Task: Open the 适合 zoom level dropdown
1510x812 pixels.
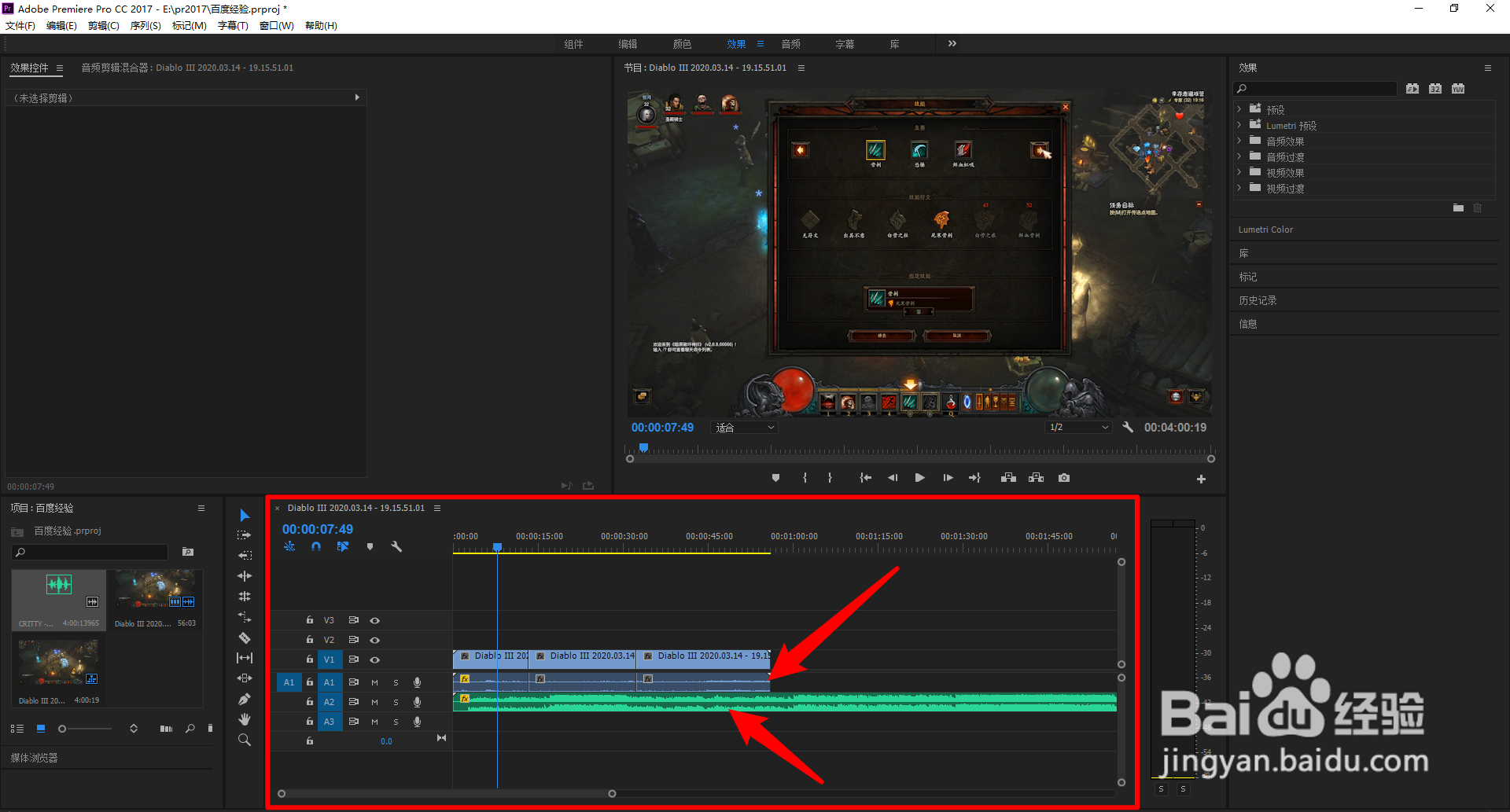Action: pos(744,428)
